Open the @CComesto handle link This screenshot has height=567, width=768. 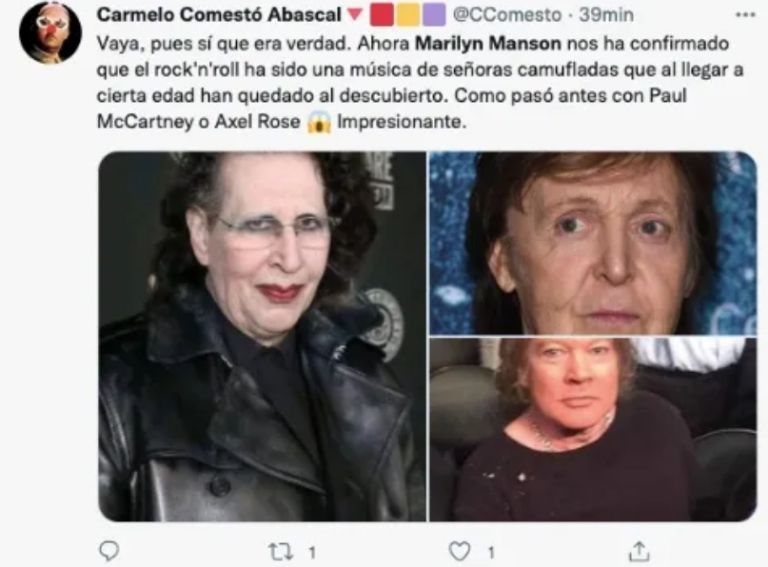[507, 15]
